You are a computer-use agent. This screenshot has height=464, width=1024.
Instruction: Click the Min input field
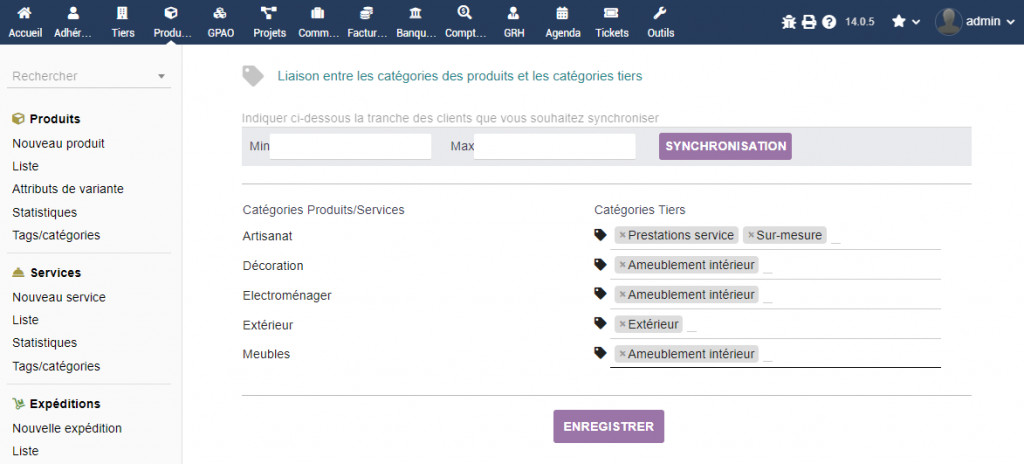(x=350, y=147)
